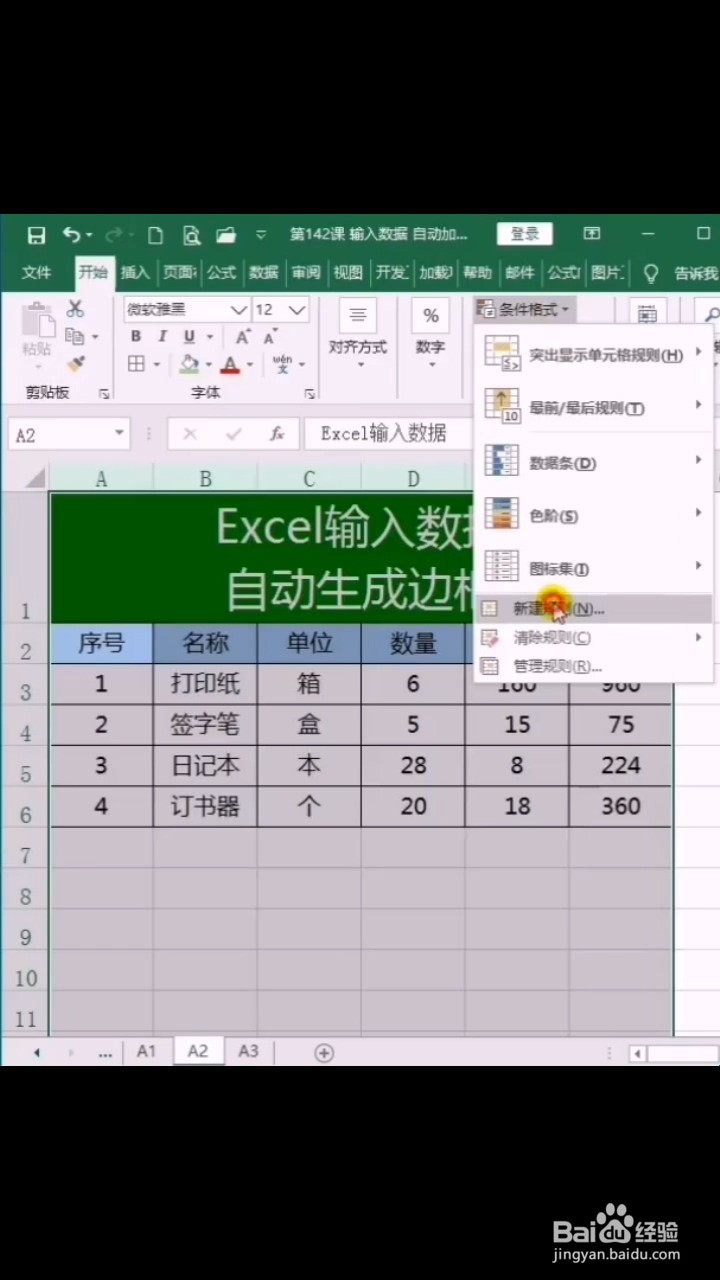Open the font group dialog launcher
The width and height of the screenshot is (720, 1280).
tap(309, 394)
